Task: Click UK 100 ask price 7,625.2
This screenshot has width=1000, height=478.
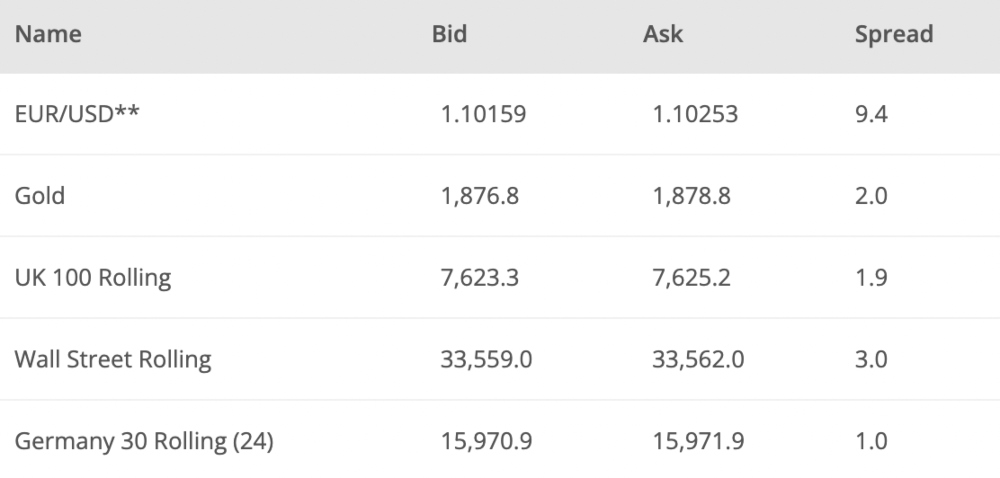Action: pyautogui.click(x=691, y=278)
